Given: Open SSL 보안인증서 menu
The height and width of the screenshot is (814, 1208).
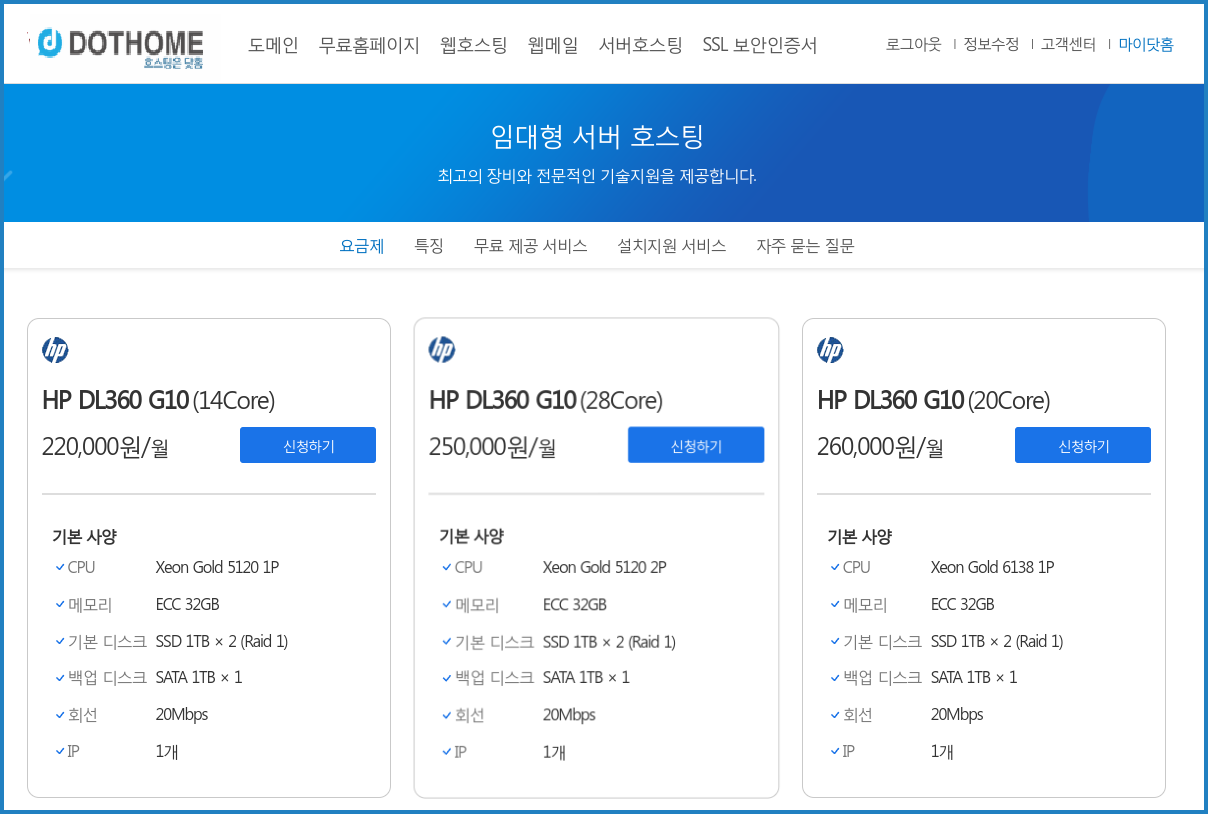Looking at the screenshot, I should tap(760, 45).
